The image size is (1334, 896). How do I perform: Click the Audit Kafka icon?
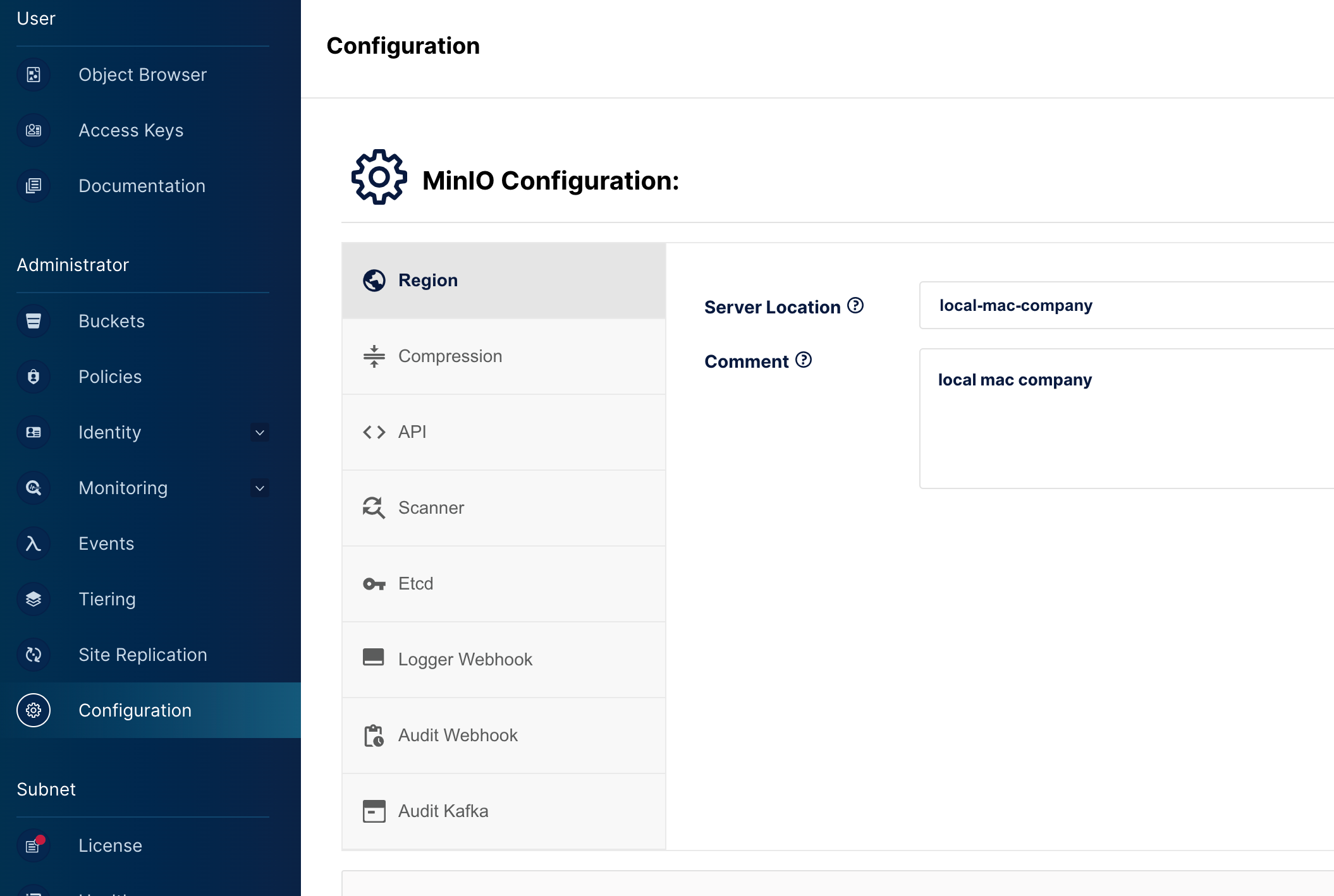tap(374, 811)
